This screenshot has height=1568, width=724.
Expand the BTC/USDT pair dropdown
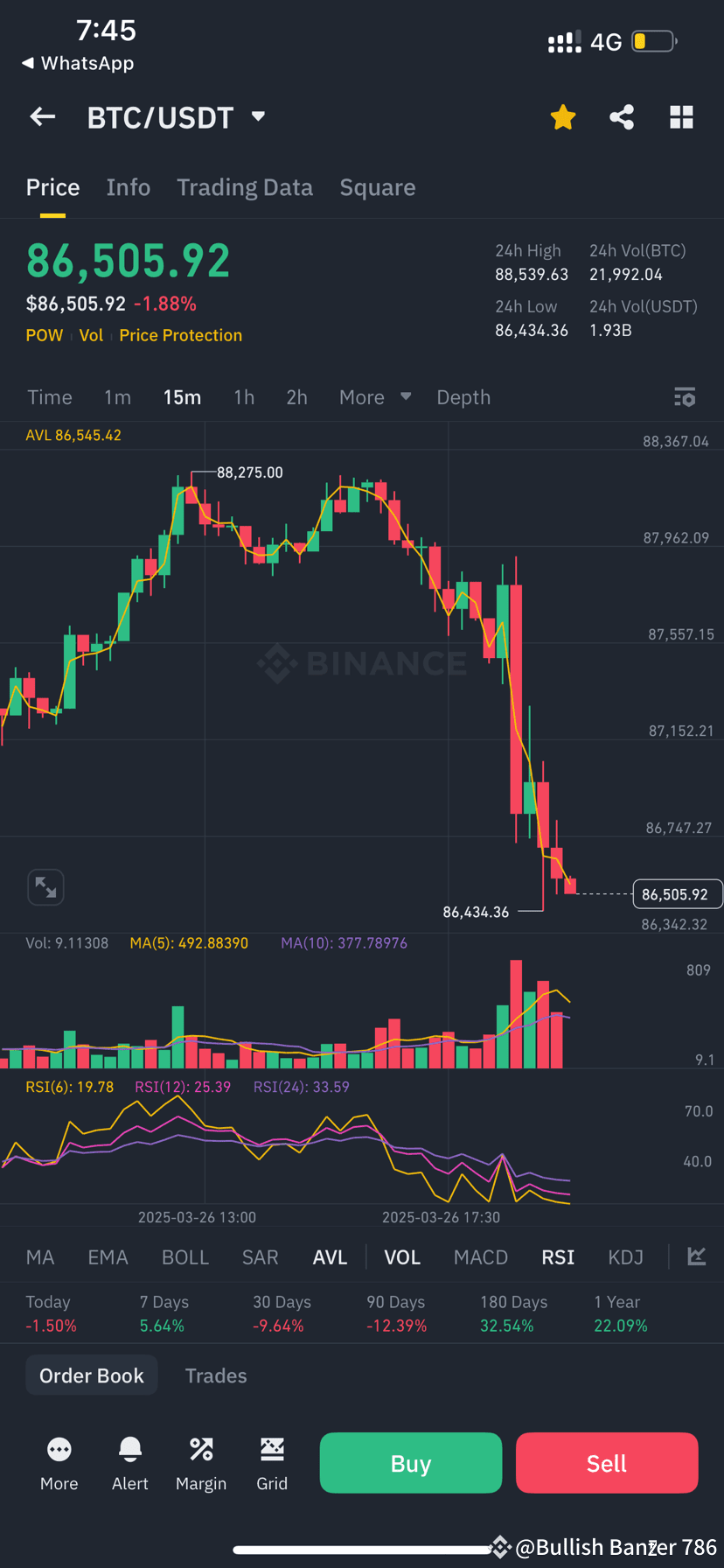tap(258, 116)
